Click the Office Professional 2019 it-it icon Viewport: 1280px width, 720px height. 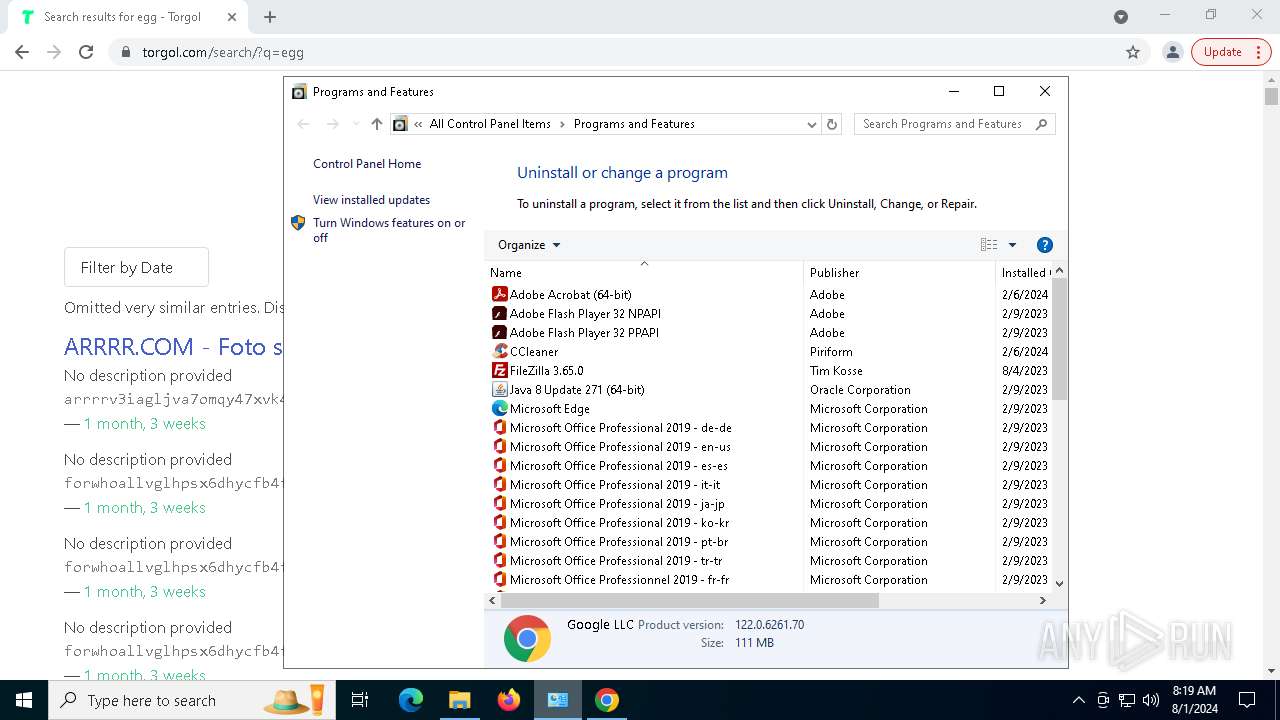click(x=500, y=485)
